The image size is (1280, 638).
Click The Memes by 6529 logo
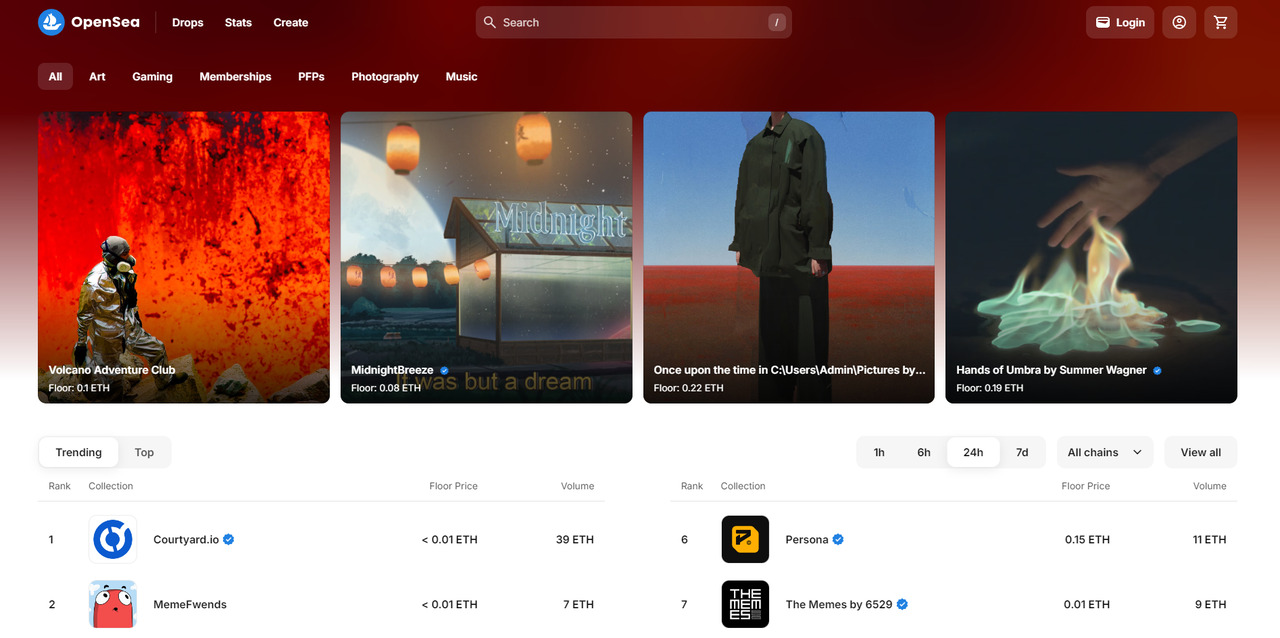tap(745, 604)
